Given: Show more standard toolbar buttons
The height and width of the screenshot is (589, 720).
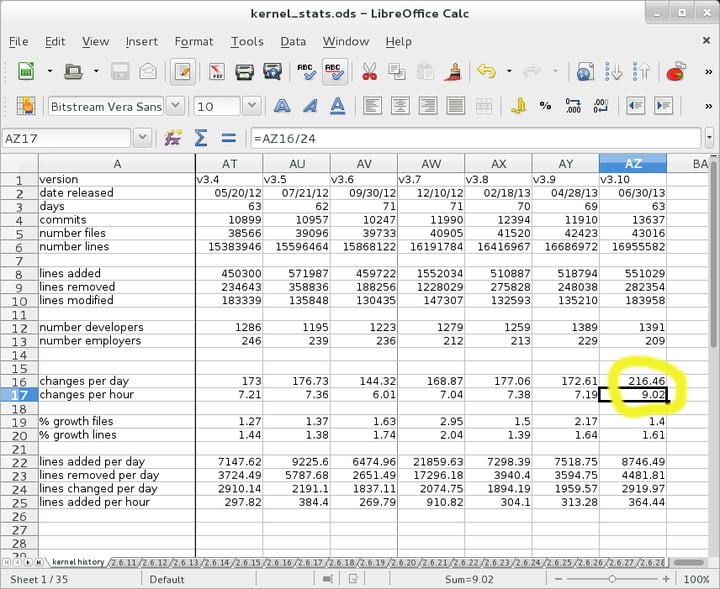Looking at the screenshot, I should click(708, 72).
